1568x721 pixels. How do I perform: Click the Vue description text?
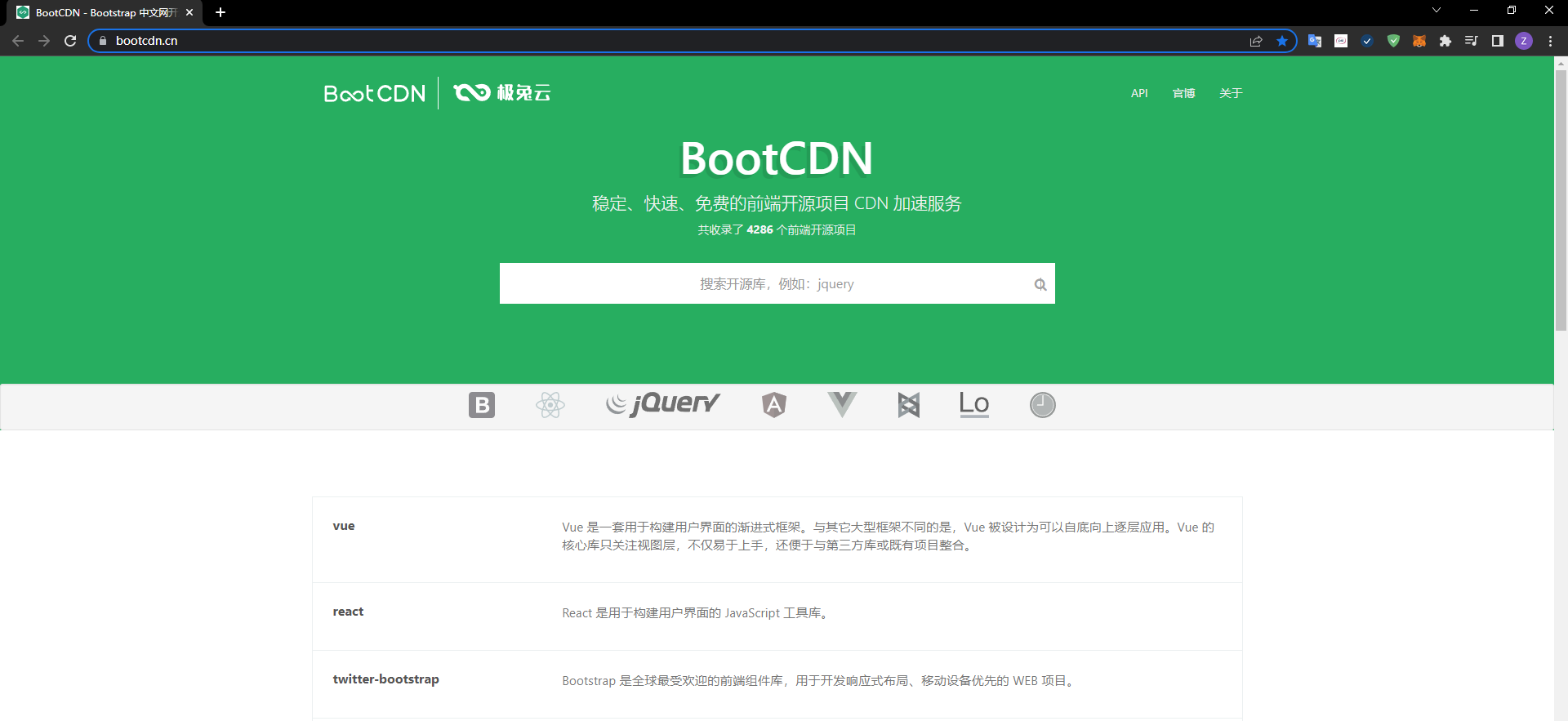889,536
